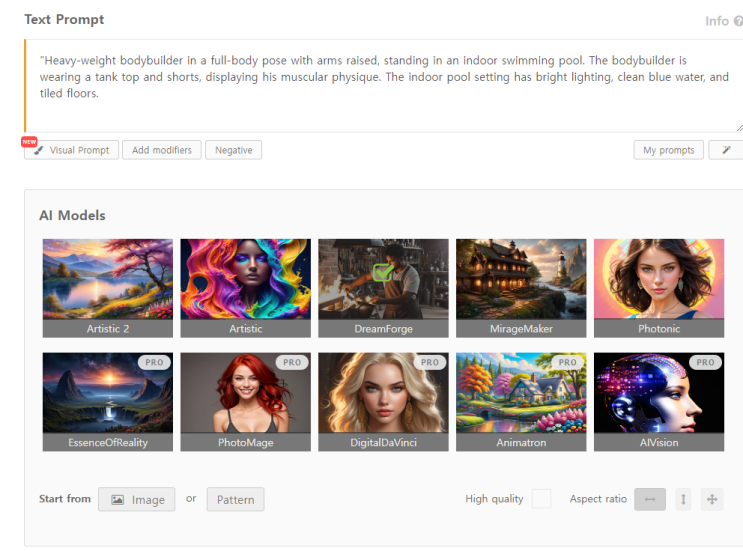Open the Info help icon
This screenshot has width=743, height=551.
pos(738,21)
